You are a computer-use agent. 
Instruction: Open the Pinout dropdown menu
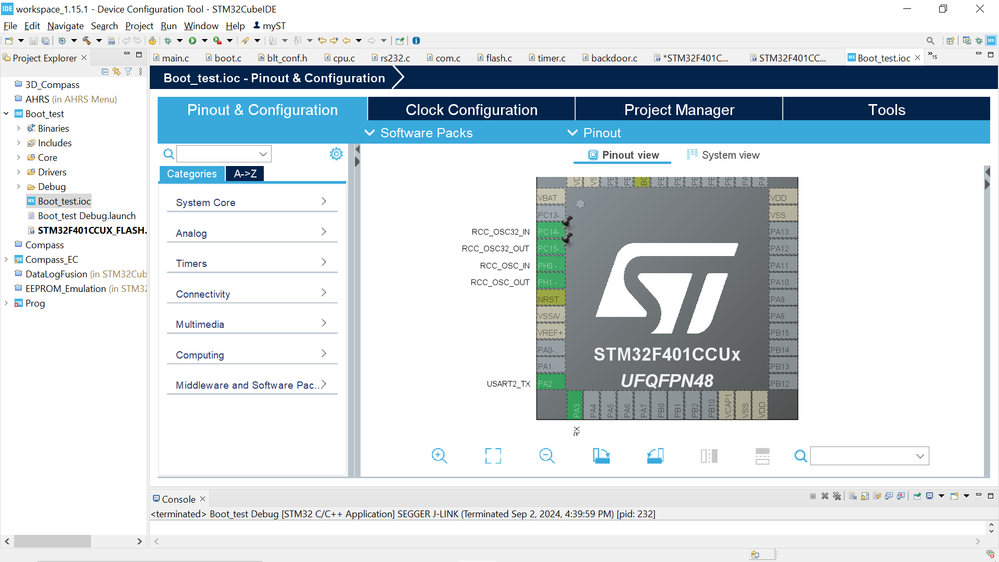pyautogui.click(x=594, y=133)
